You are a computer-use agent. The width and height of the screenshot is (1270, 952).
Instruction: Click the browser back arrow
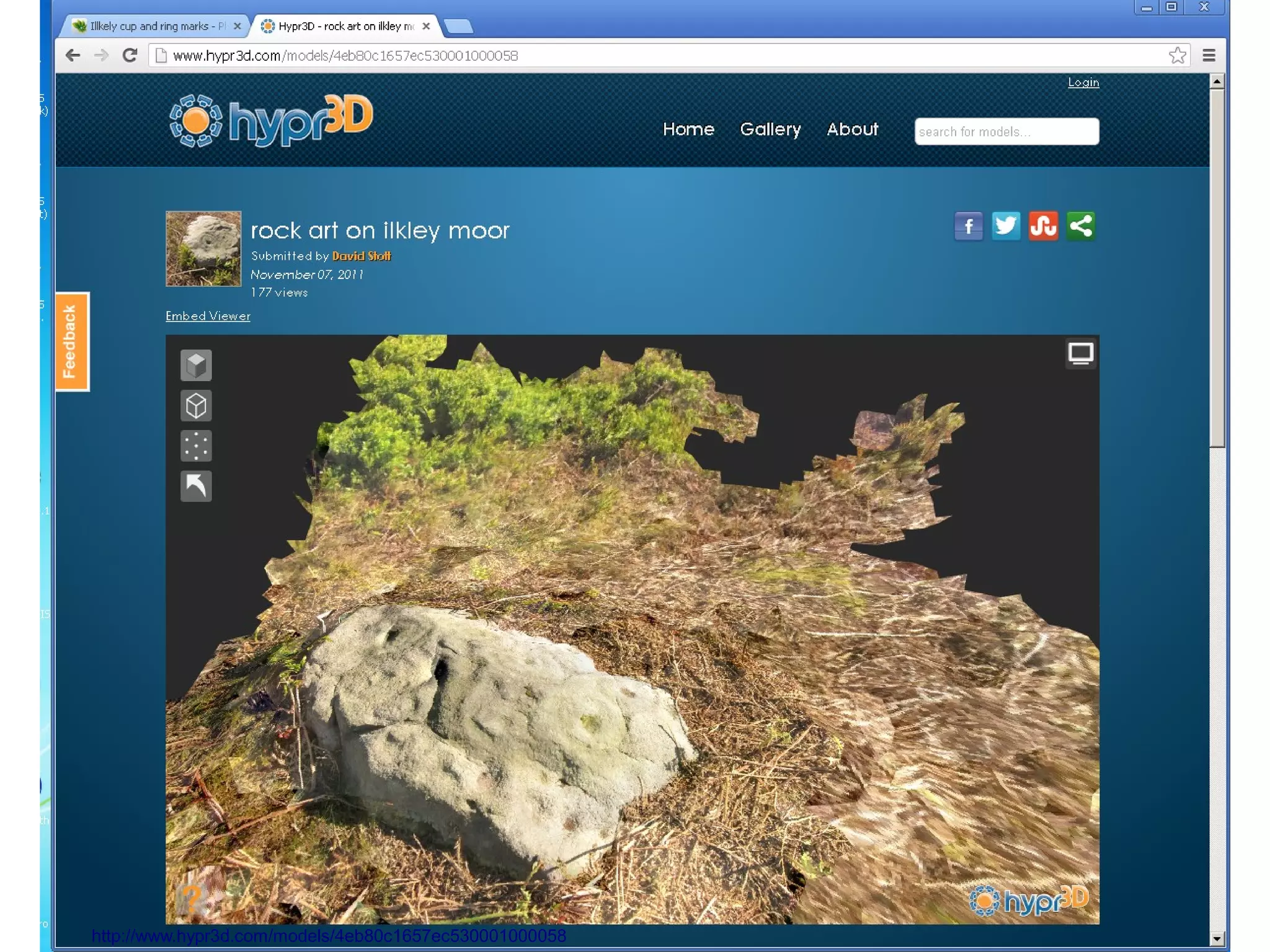[x=73, y=56]
